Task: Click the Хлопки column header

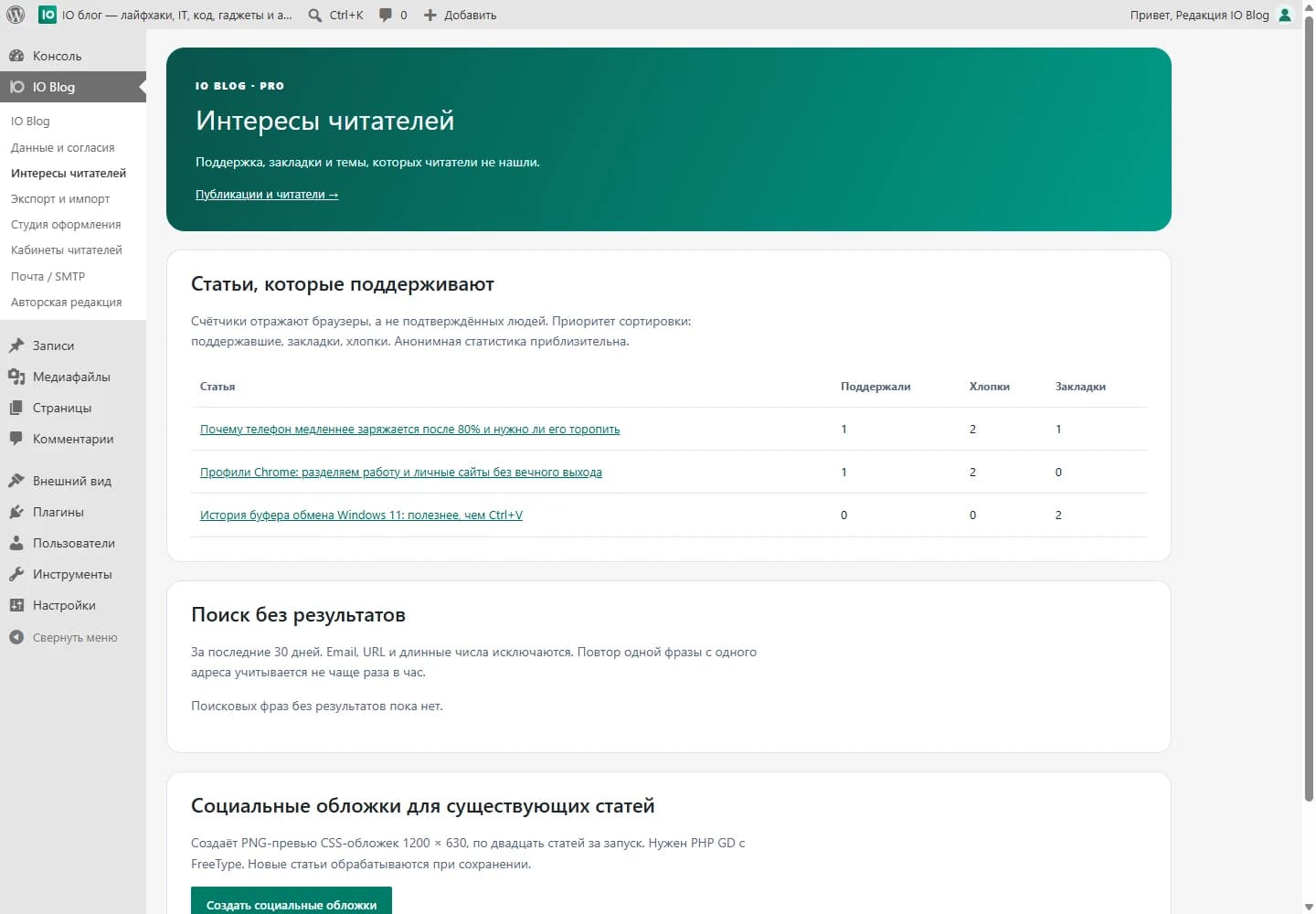Action: (990, 387)
